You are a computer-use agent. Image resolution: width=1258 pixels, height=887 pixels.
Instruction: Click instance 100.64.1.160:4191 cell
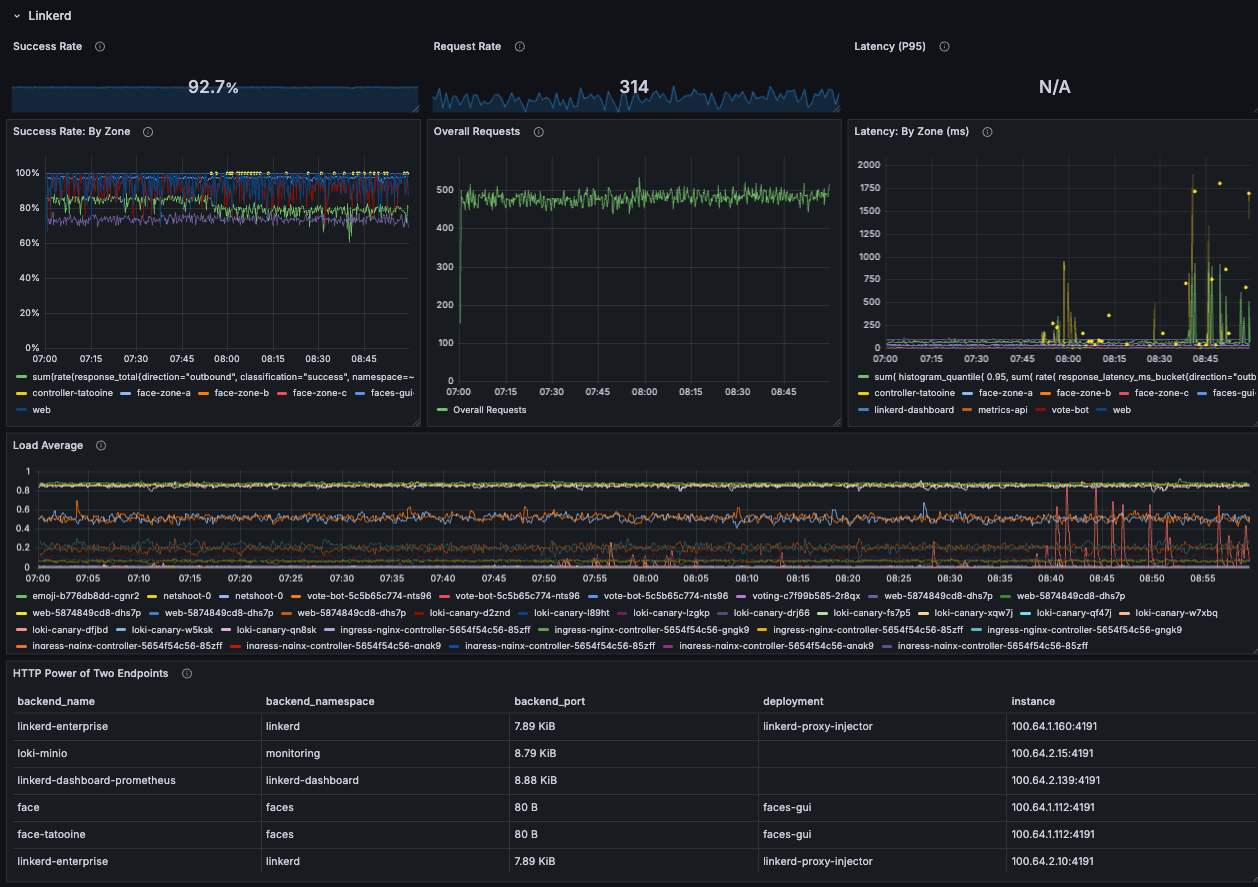pyautogui.click(x=1131, y=726)
